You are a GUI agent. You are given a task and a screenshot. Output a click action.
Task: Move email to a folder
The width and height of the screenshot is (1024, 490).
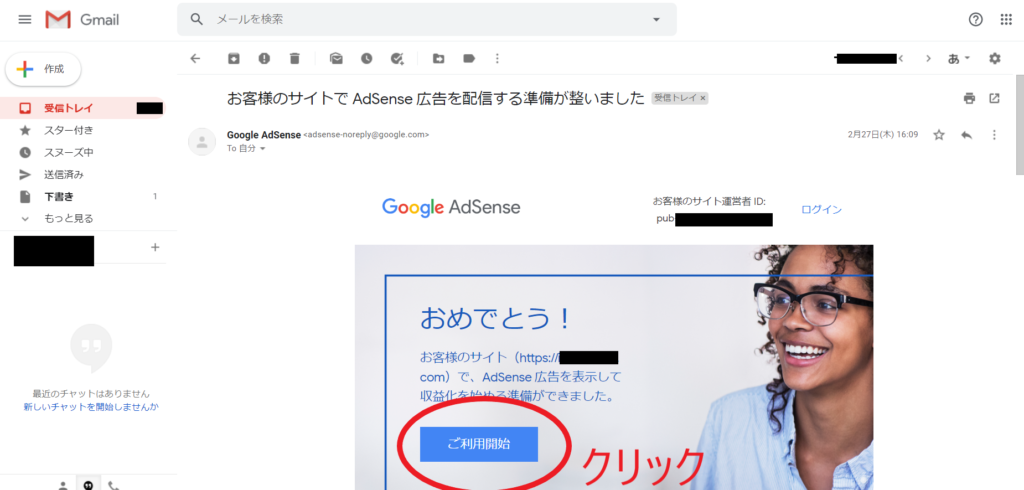(439, 59)
